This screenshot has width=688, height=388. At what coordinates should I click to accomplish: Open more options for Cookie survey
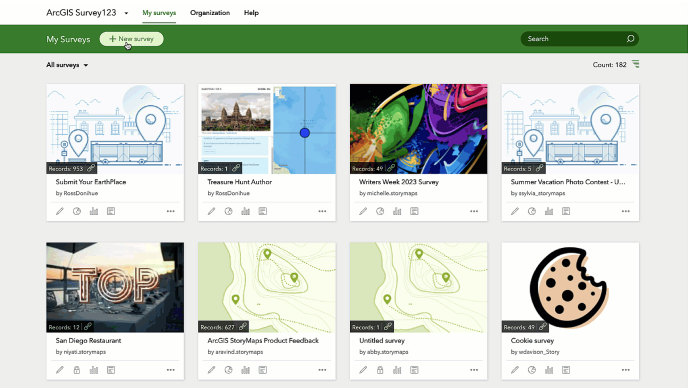tap(626, 370)
